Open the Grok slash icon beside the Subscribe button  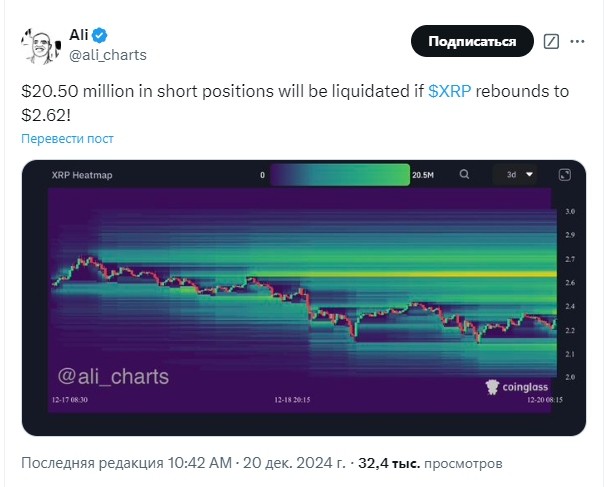[551, 42]
